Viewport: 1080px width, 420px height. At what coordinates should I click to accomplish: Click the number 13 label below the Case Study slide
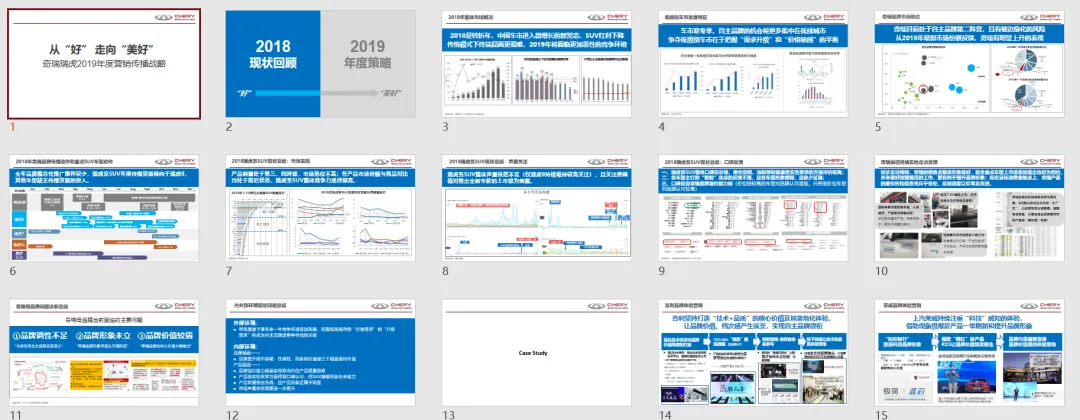click(448, 415)
